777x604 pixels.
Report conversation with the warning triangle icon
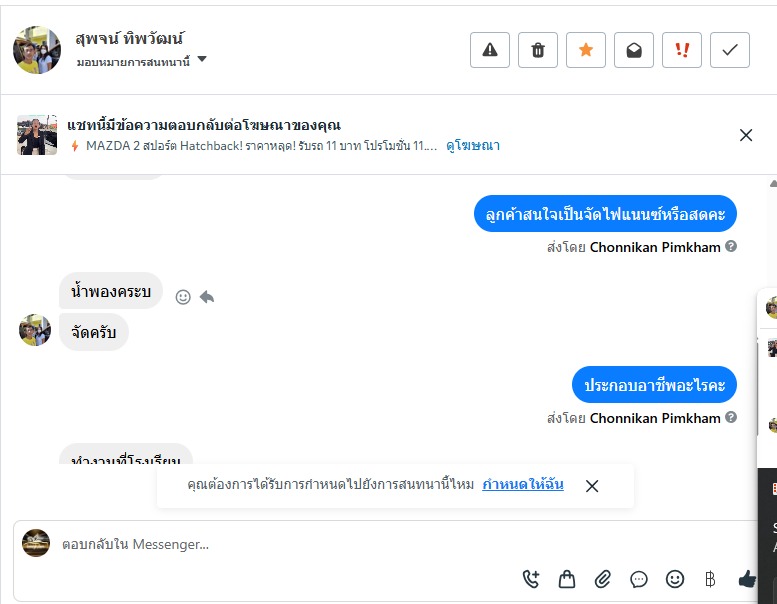490,50
